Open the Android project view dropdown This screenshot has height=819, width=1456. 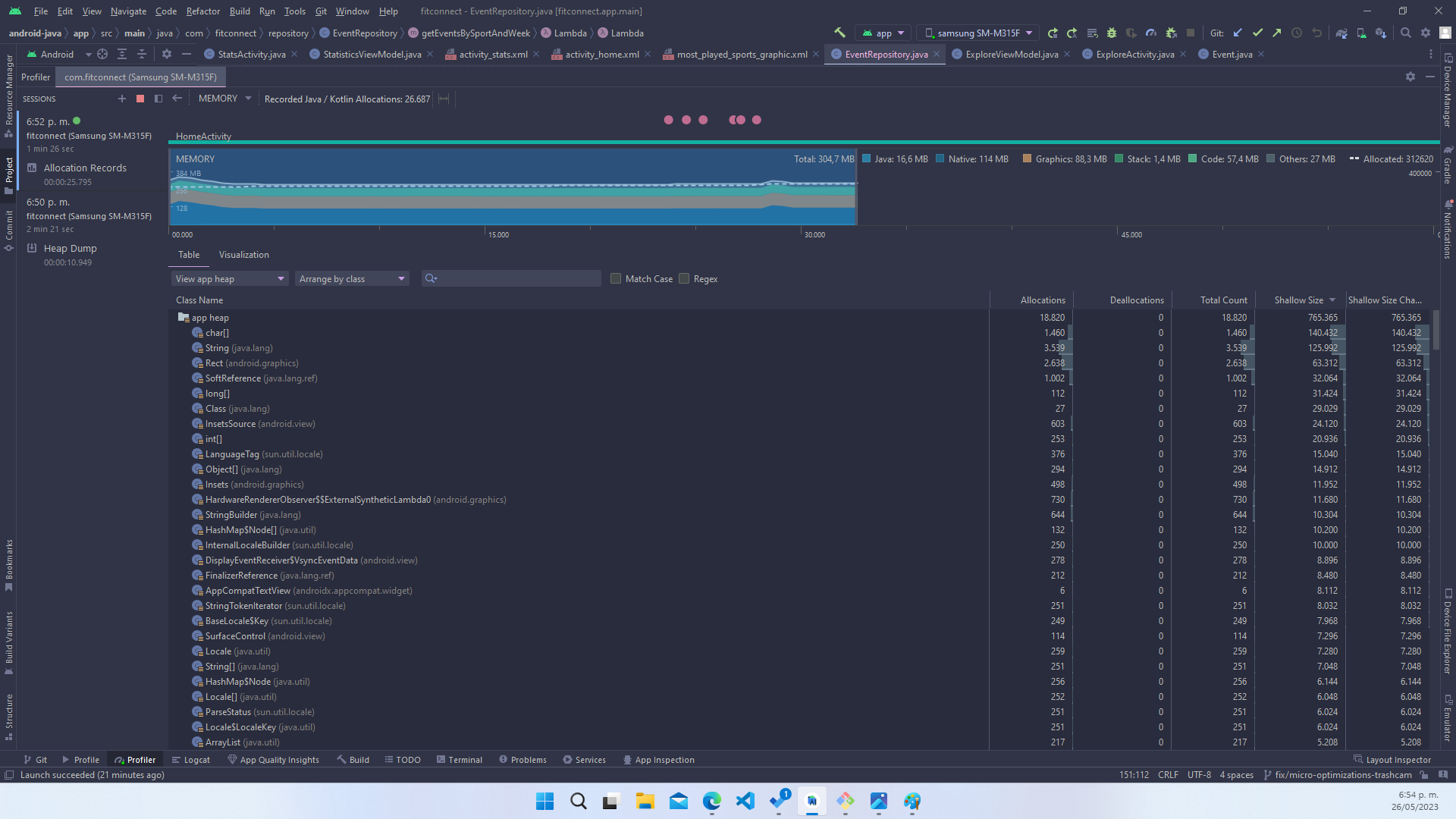[x=59, y=54]
